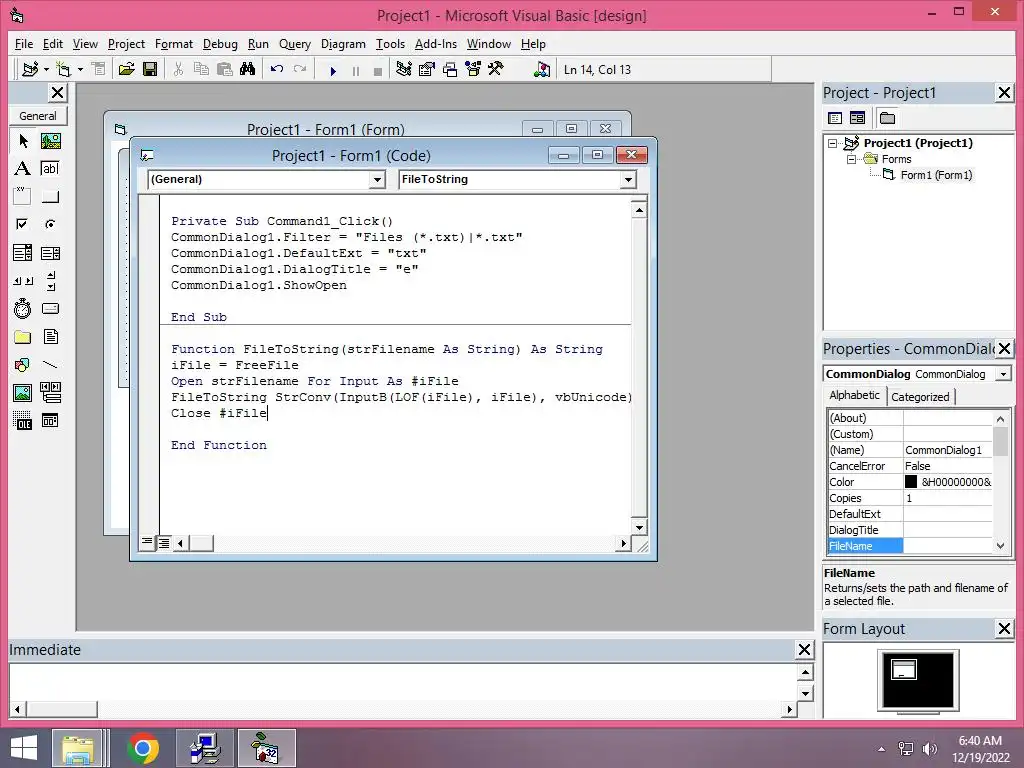Collapse the Project1 (Project1) tree node
This screenshot has width=1024, height=768.
coord(832,143)
